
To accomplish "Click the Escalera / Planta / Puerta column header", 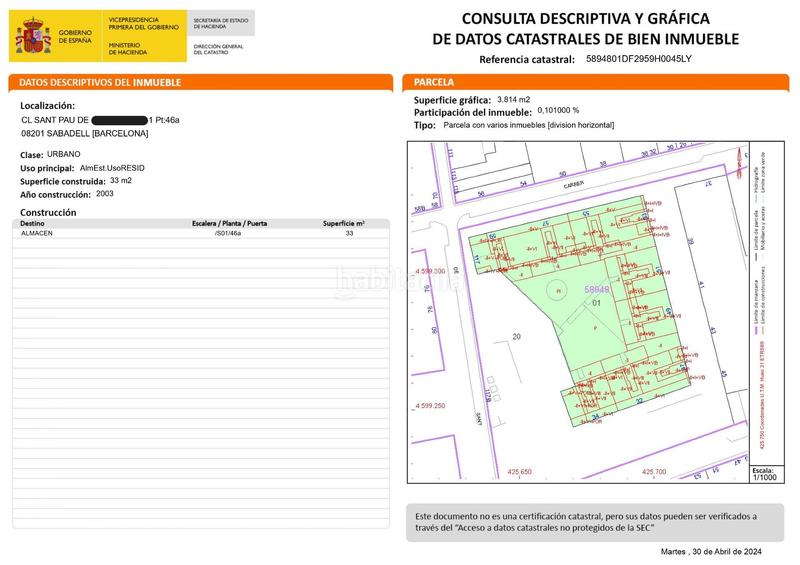I will click(229, 224).
